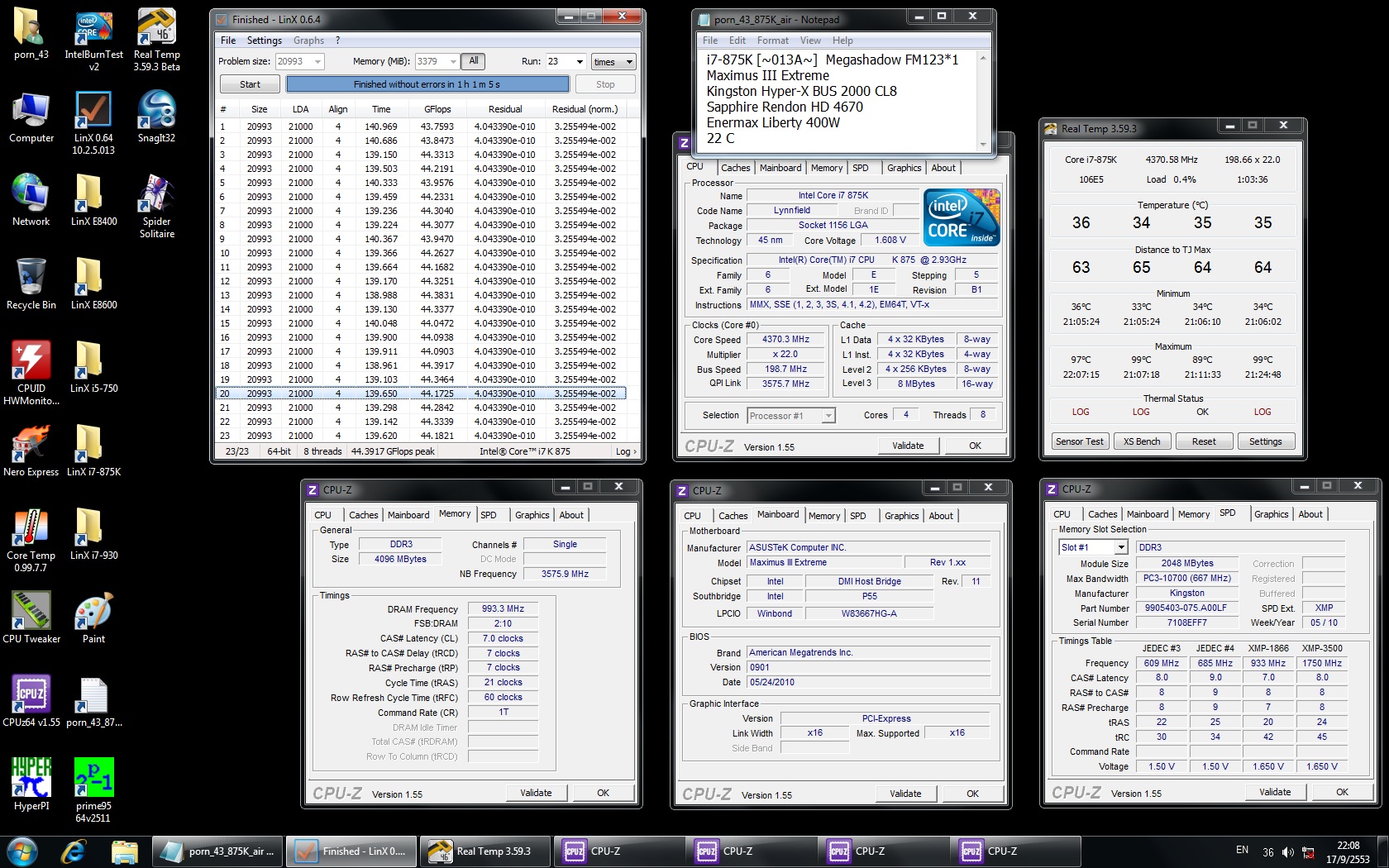The height and width of the screenshot is (868, 1389).
Task: Open the Windows Start menu orb
Action: point(22,851)
